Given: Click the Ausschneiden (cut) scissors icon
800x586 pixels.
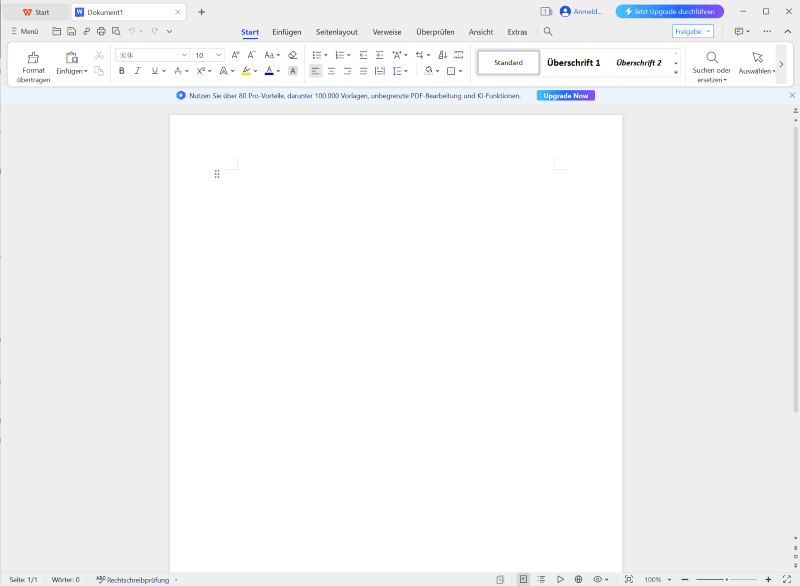Looking at the screenshot, I should tap(97, 53).
